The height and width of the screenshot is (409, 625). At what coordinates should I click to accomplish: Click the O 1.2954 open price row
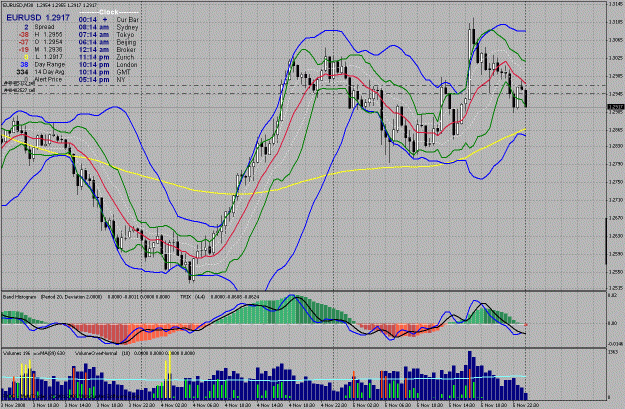(40, 42)
